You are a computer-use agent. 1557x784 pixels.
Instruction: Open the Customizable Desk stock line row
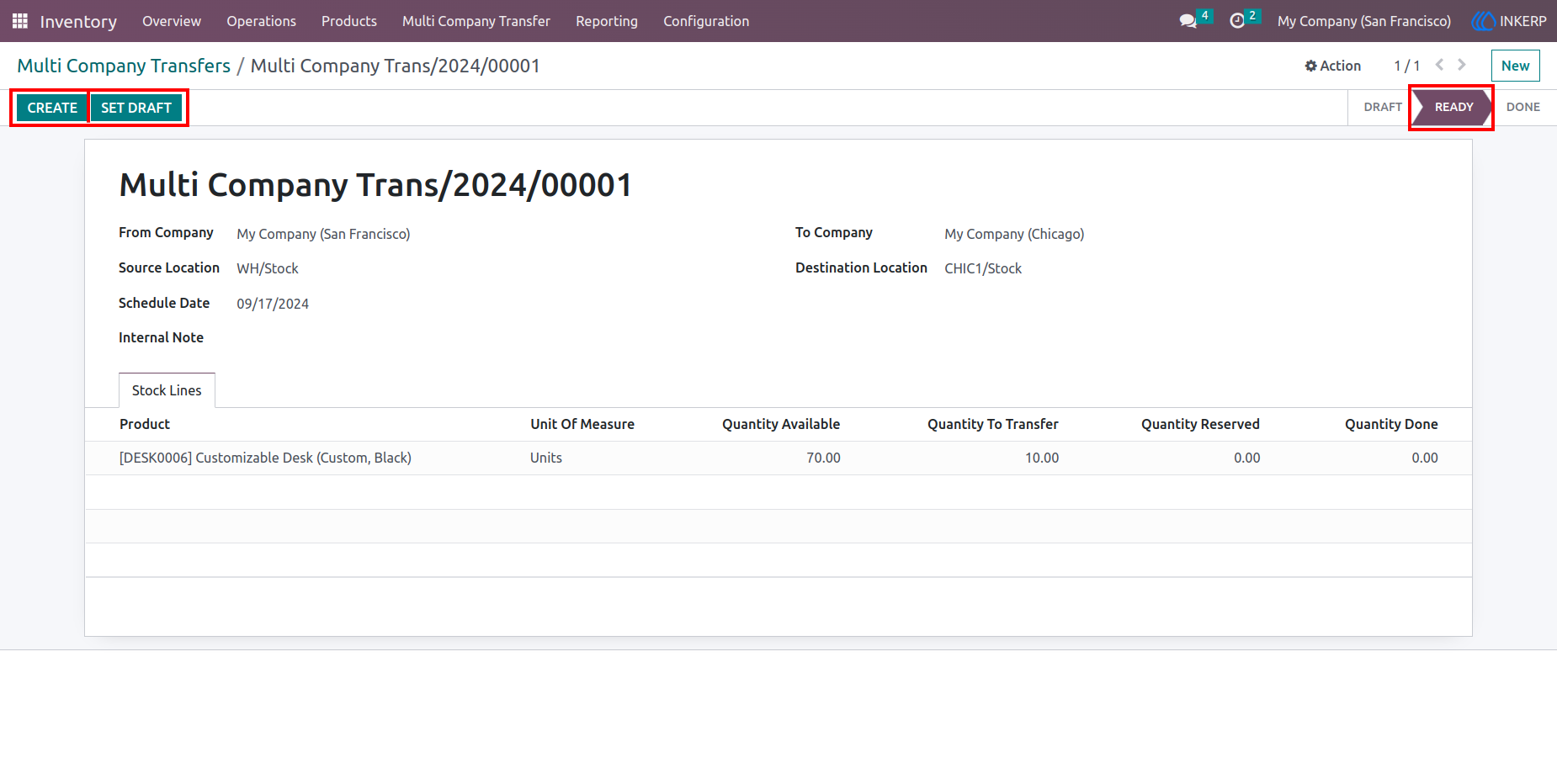click(x=778, y=458)
